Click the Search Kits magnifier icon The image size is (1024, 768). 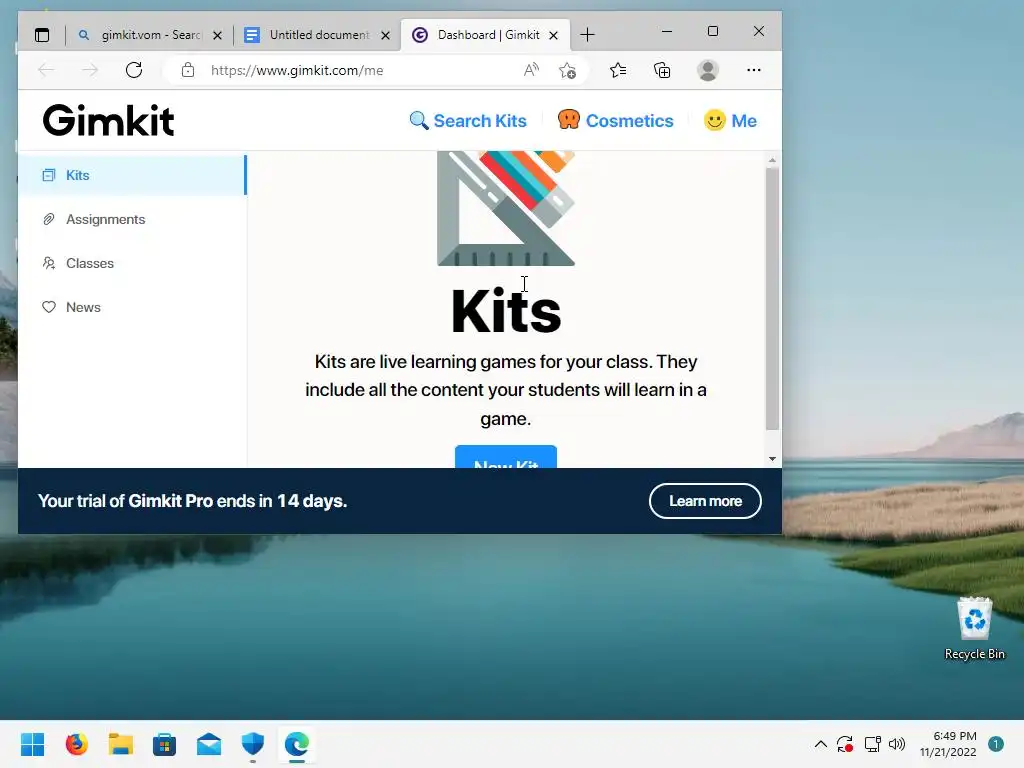coord(419,121)
